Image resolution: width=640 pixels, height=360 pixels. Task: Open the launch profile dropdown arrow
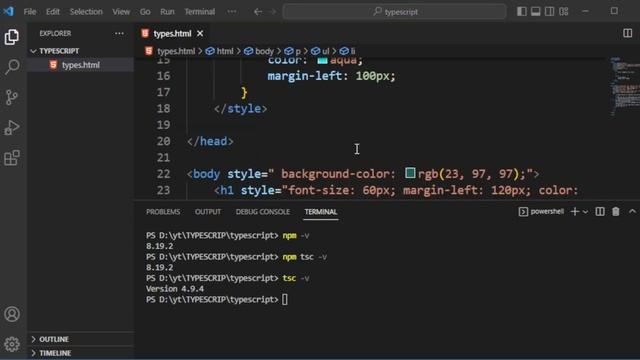click(x=585, y=212)
